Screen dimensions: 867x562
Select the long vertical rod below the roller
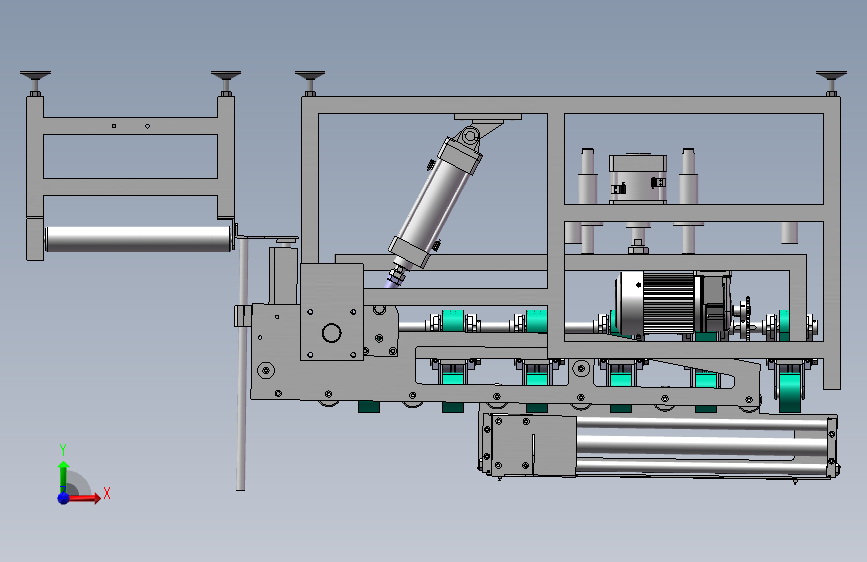[241, 364]
